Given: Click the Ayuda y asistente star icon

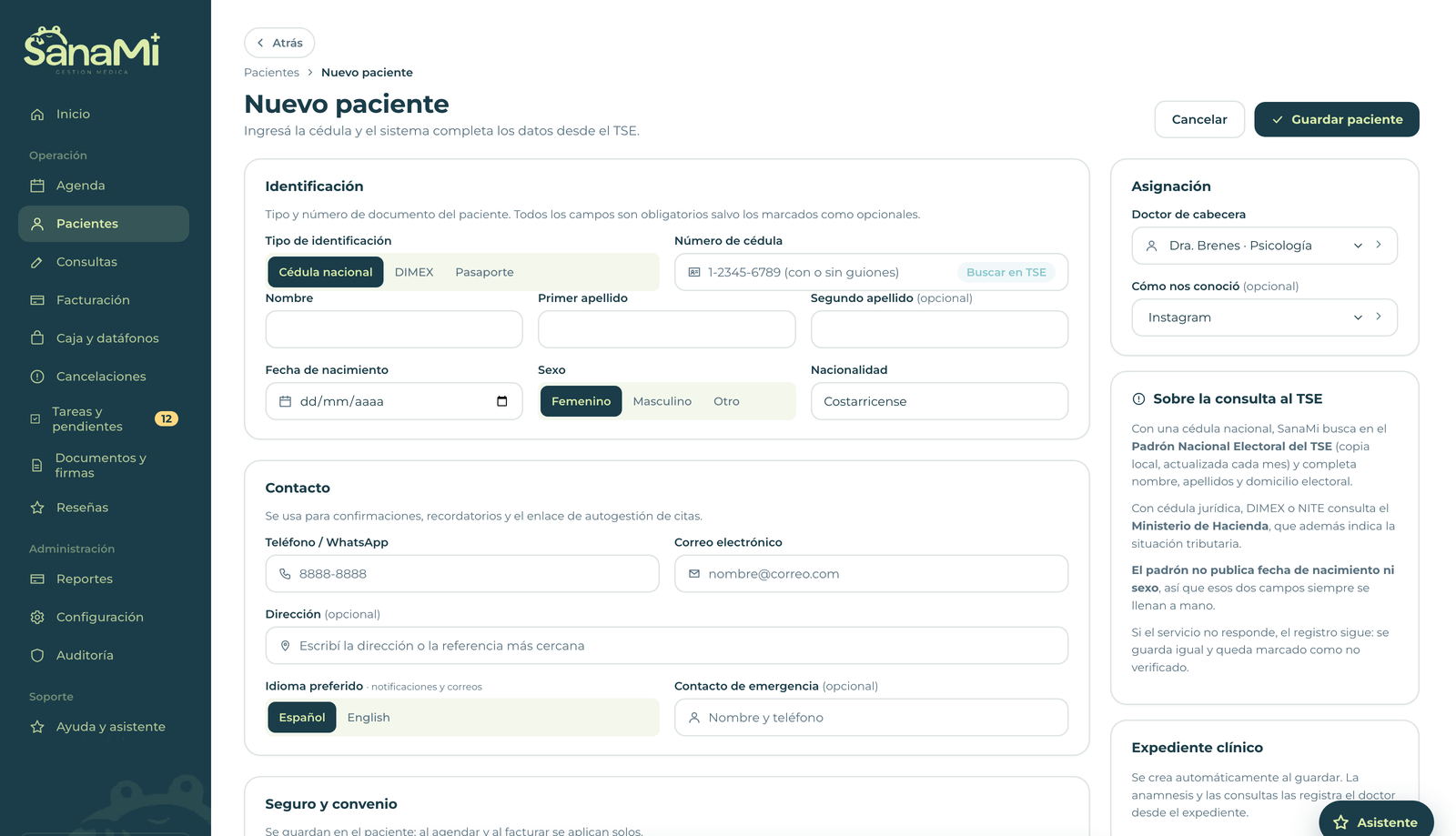Looking at the screenshot, I should pos(37,727).
